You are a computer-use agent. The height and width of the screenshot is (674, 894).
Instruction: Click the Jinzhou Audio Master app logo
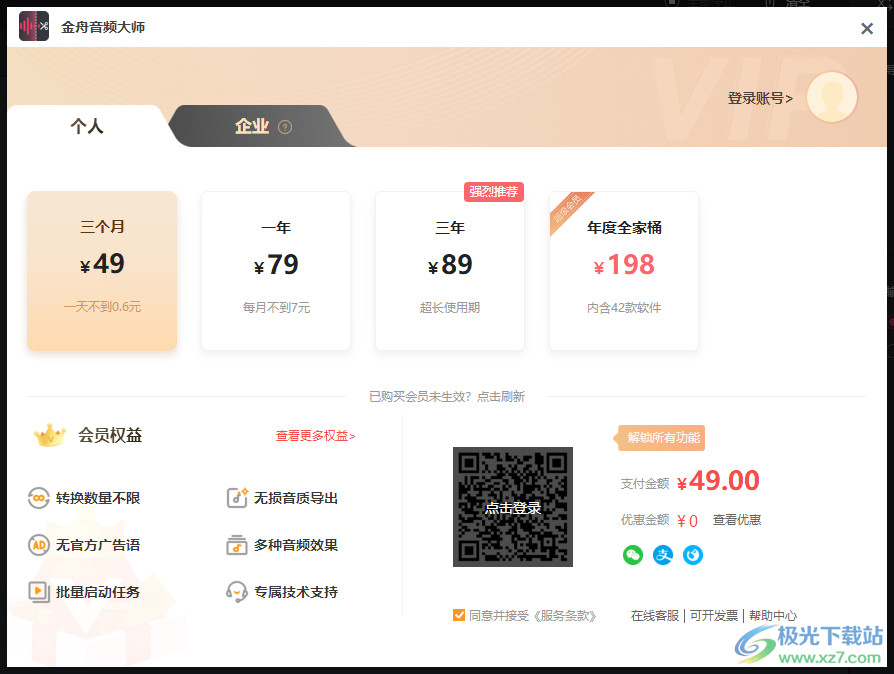(34, 26)
